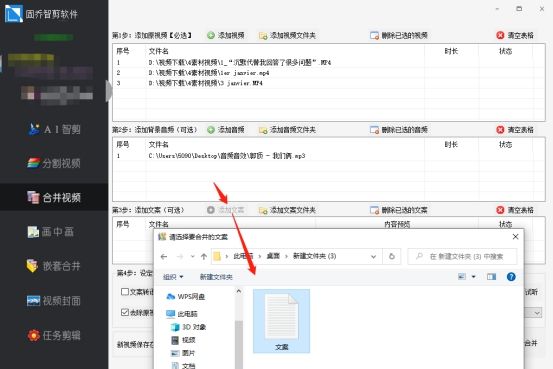Select the 文案 text file thumbnail
Screen dimensions: 553x369
coord(281,321)
